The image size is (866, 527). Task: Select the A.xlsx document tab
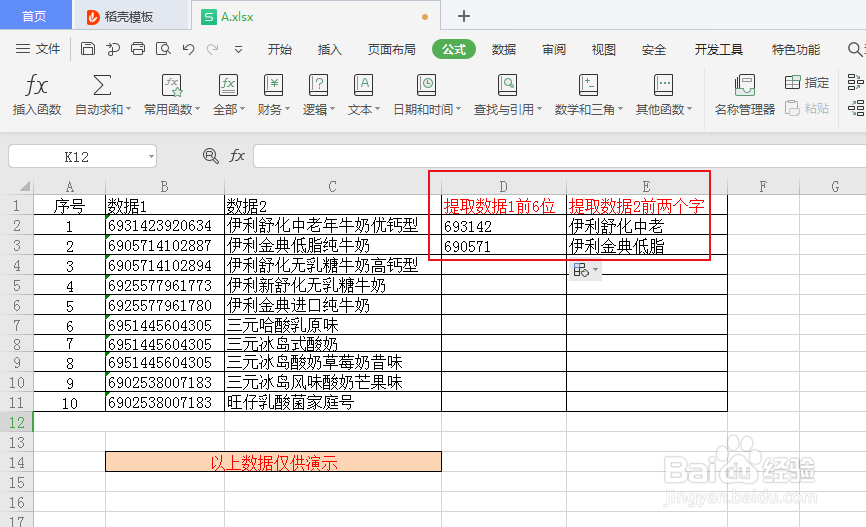(315, 17)
